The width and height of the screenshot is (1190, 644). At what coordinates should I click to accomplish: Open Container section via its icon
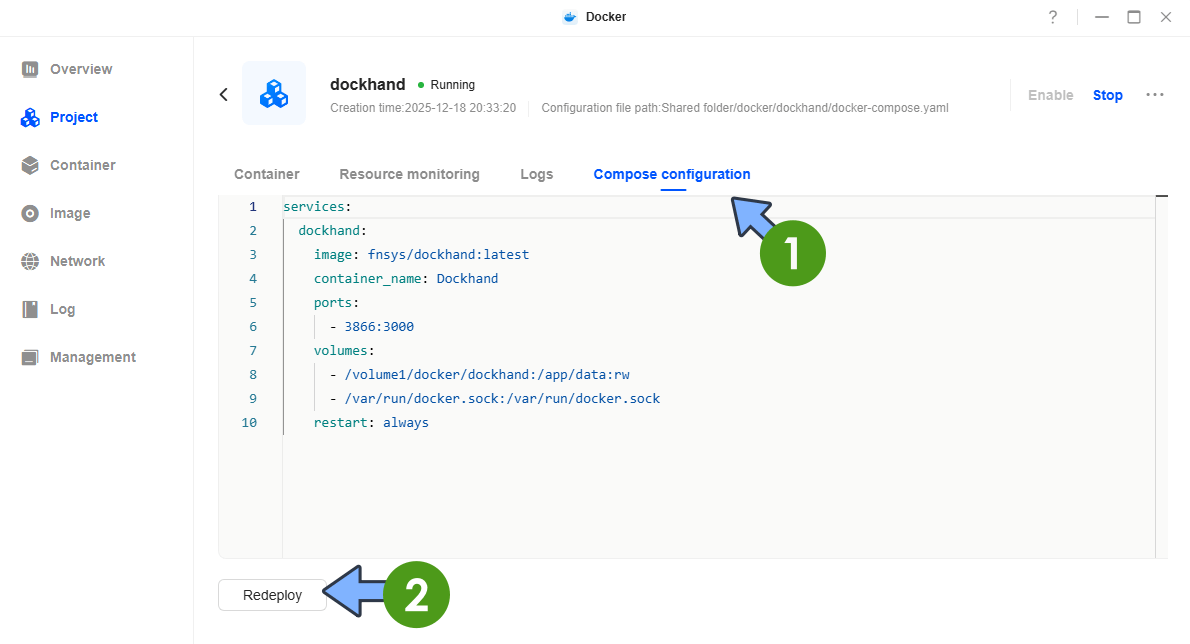pyautogui.click(x=30, y=165)
